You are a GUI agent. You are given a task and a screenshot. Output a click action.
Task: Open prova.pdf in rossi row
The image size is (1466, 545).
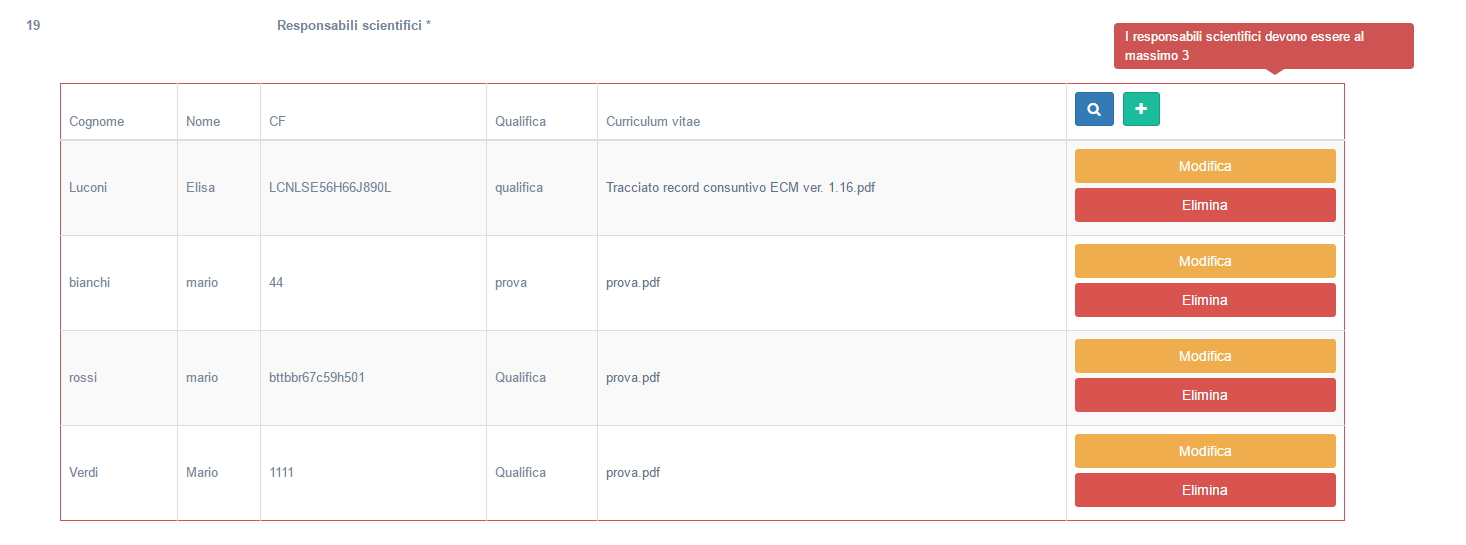pos(633,377)
